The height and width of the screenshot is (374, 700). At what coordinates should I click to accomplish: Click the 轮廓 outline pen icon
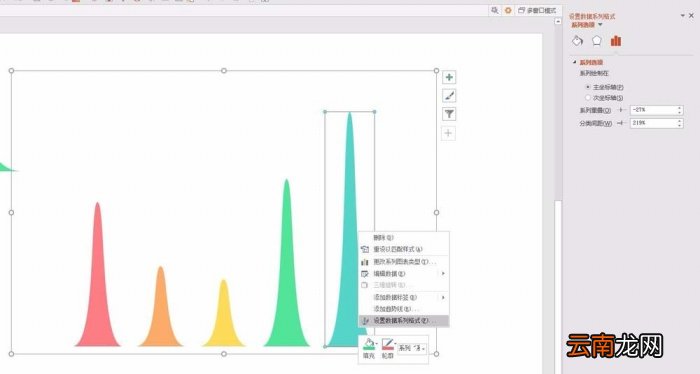click(387, 344)
